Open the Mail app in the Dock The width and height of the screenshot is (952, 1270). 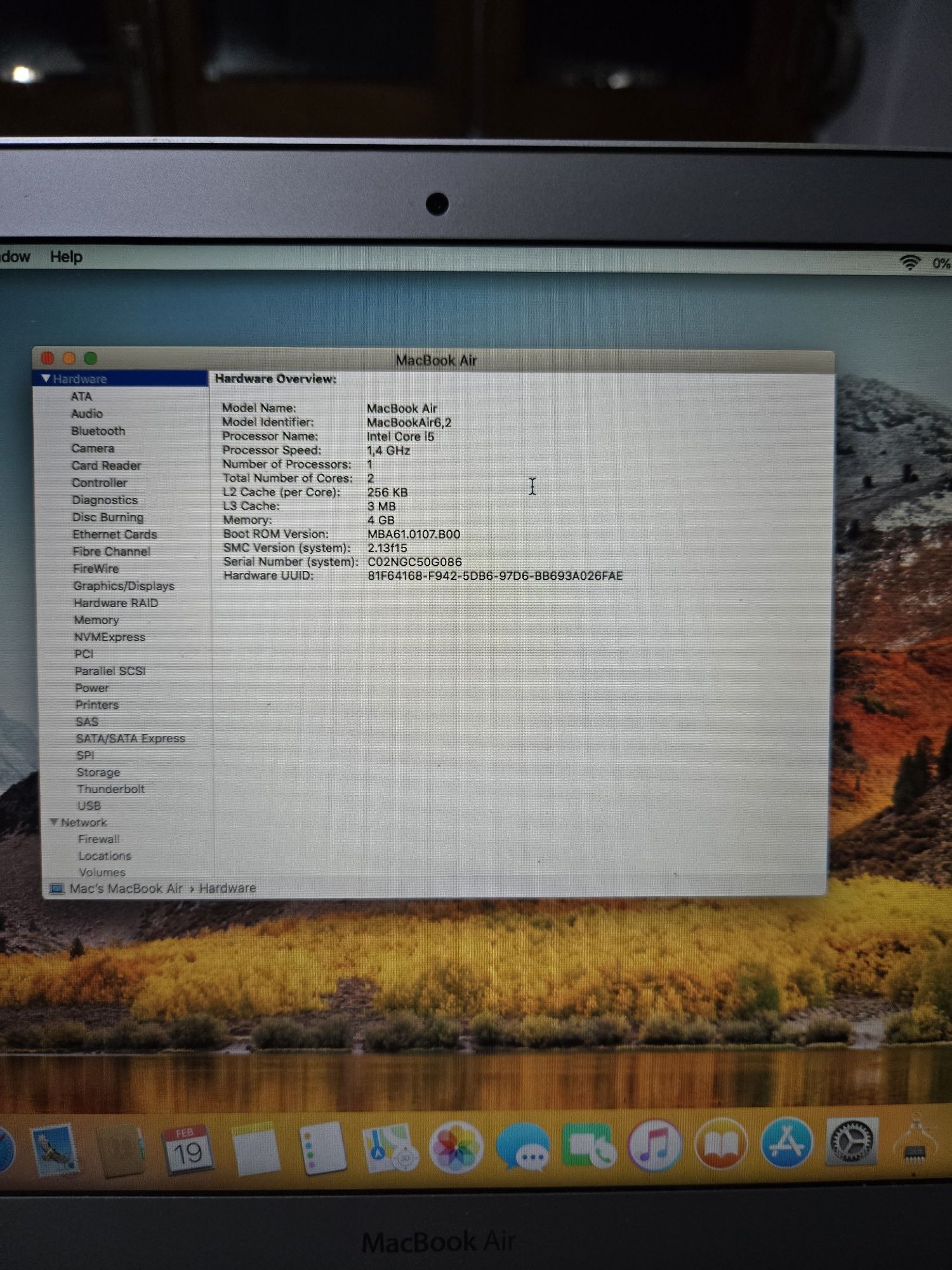point(54,1150)
